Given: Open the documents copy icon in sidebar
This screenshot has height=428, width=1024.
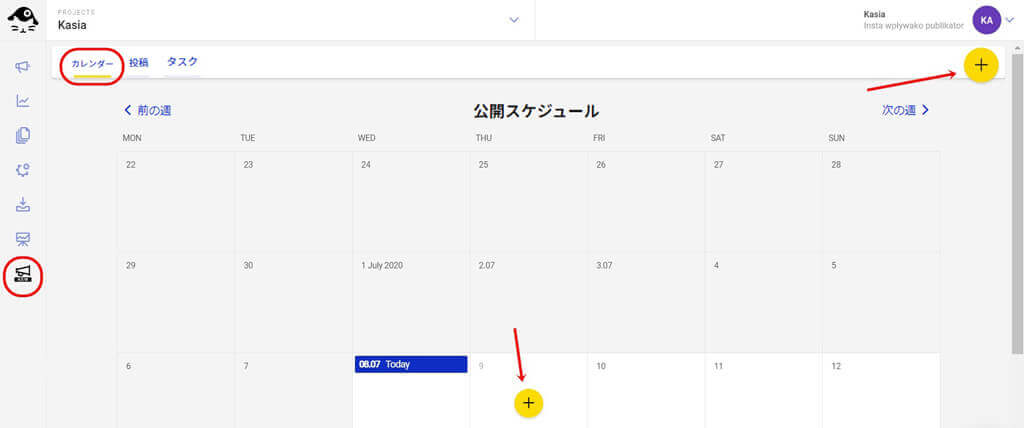Looking at the screenshot, I should tap(22, 135).
